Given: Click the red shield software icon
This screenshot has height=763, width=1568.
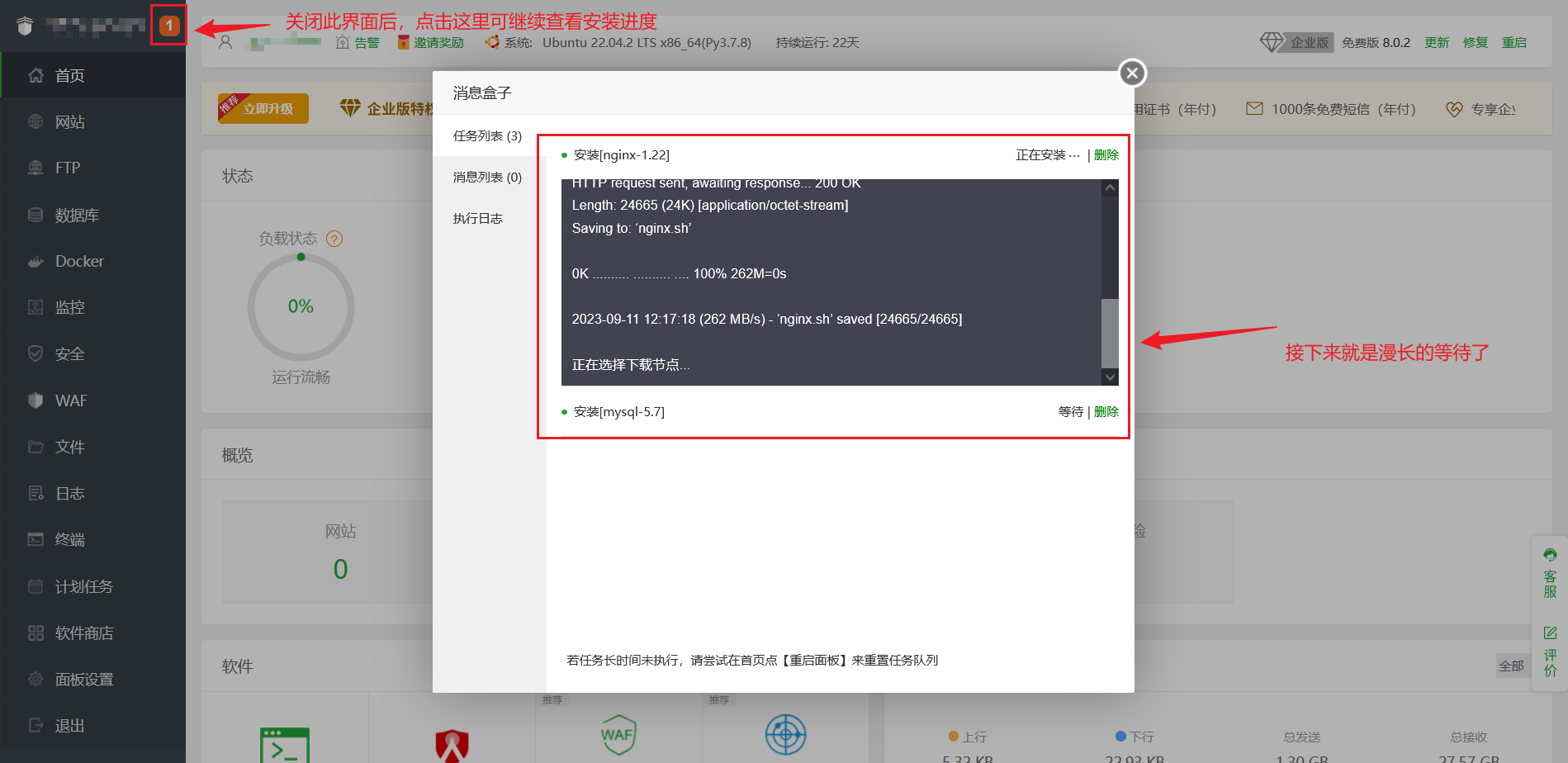Looking at the screenshot, I should (452, 746).
